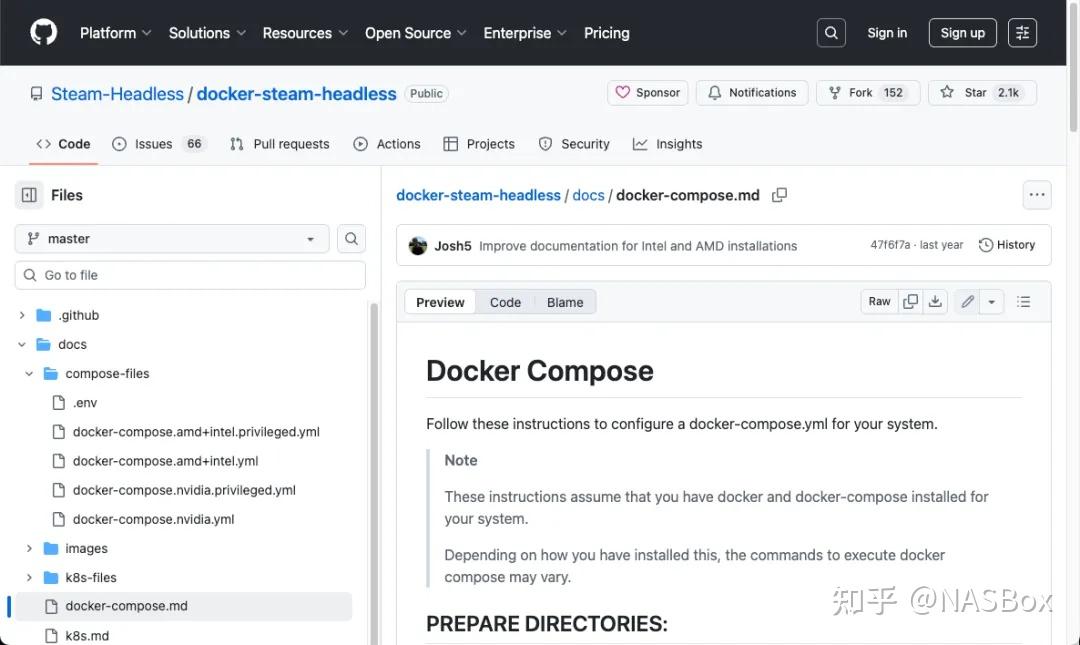Fork the repository
1080x645 pixels.
coord(868,92)
